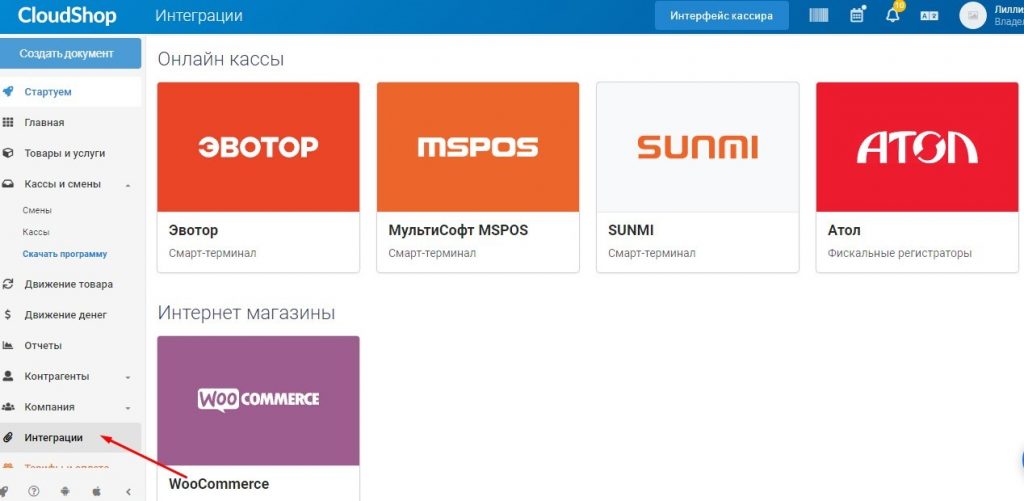Select Контрагенты menu item
Screen dimensions: 1024x501
(57, 376)
